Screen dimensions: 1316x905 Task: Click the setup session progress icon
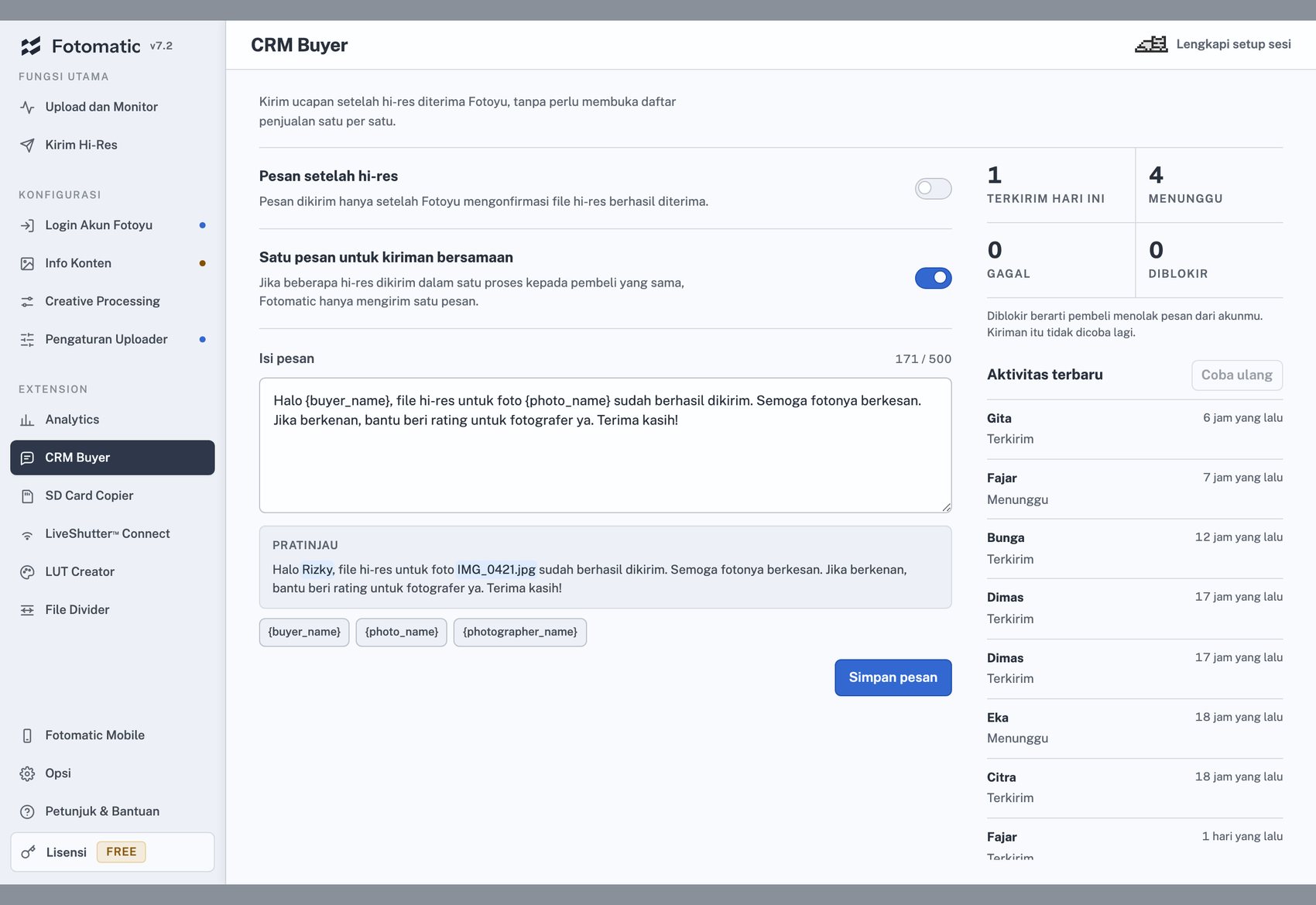coord(1151,44)
